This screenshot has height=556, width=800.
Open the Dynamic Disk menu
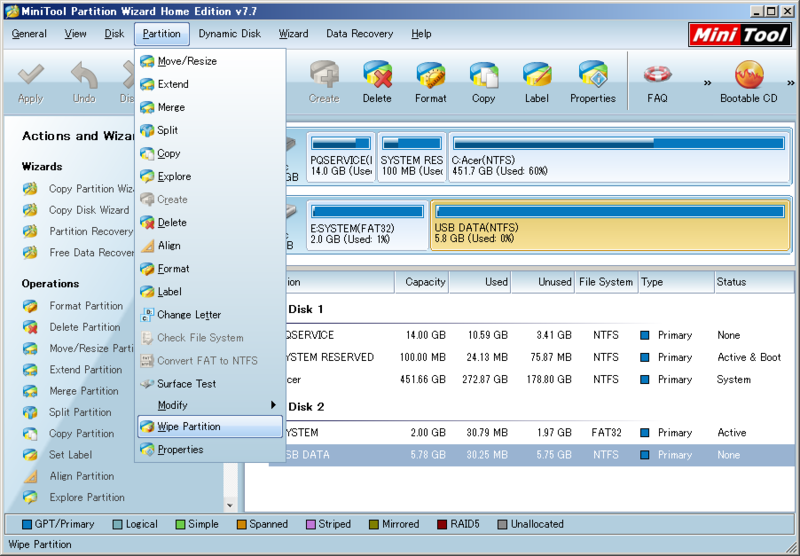(230, 34)
